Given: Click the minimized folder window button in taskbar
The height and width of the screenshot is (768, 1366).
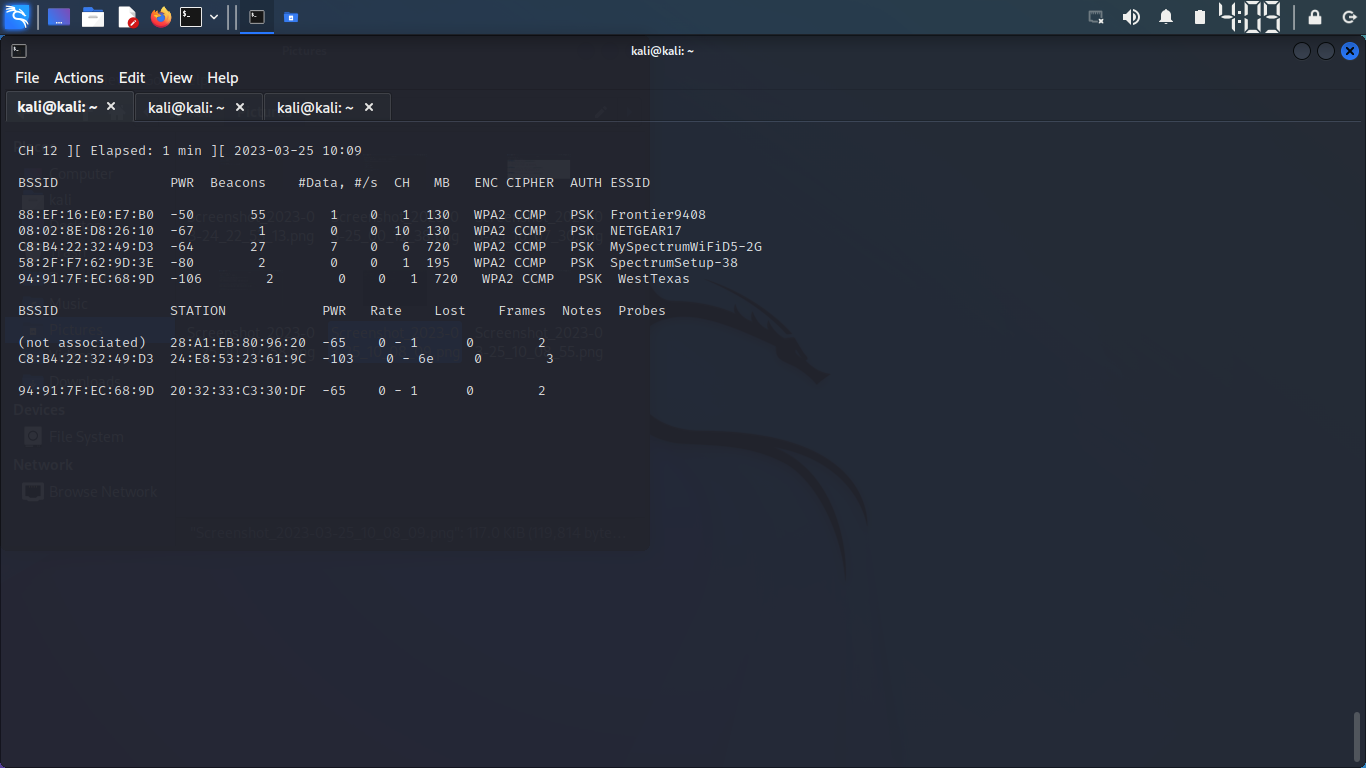Looking at the screenshot, I should [x=291, y=16].
